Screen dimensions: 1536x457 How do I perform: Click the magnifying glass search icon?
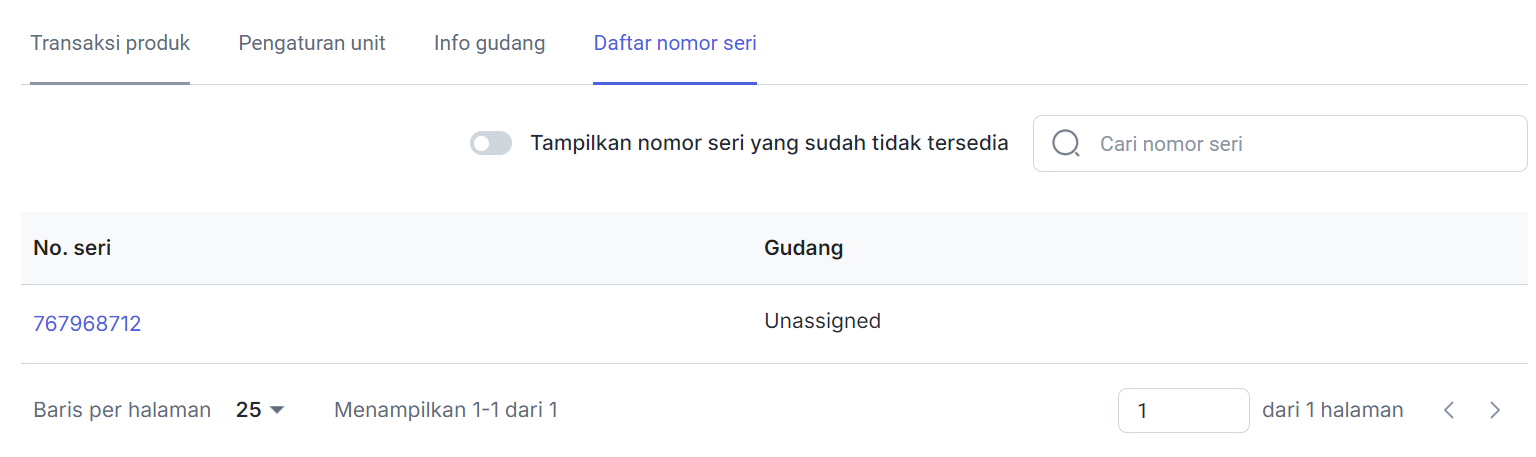(1066, 144)
